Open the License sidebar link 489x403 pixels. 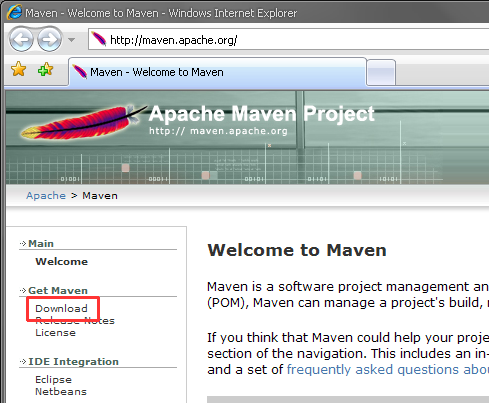(x=55, y=333)
